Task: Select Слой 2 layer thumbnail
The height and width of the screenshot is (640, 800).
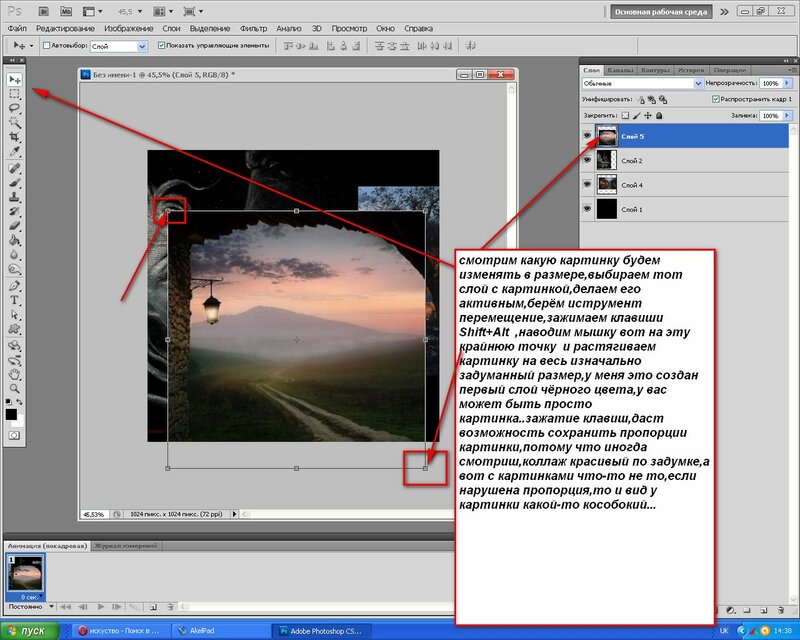Action: [x=607, y=160]
